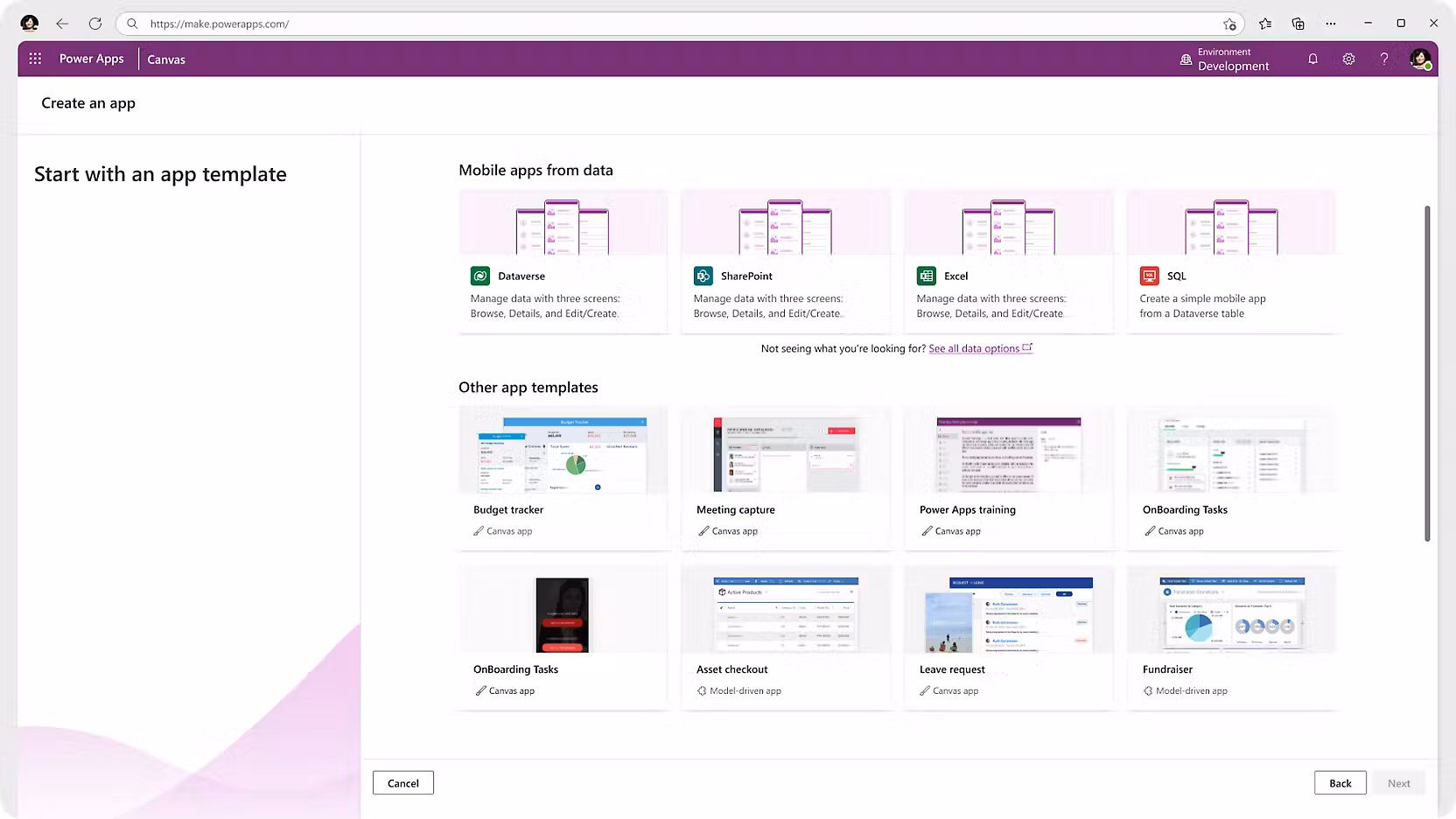1456x819 pixels.
Task: Open the account profile picture in Power Apps header
Action: point(1420,59)
